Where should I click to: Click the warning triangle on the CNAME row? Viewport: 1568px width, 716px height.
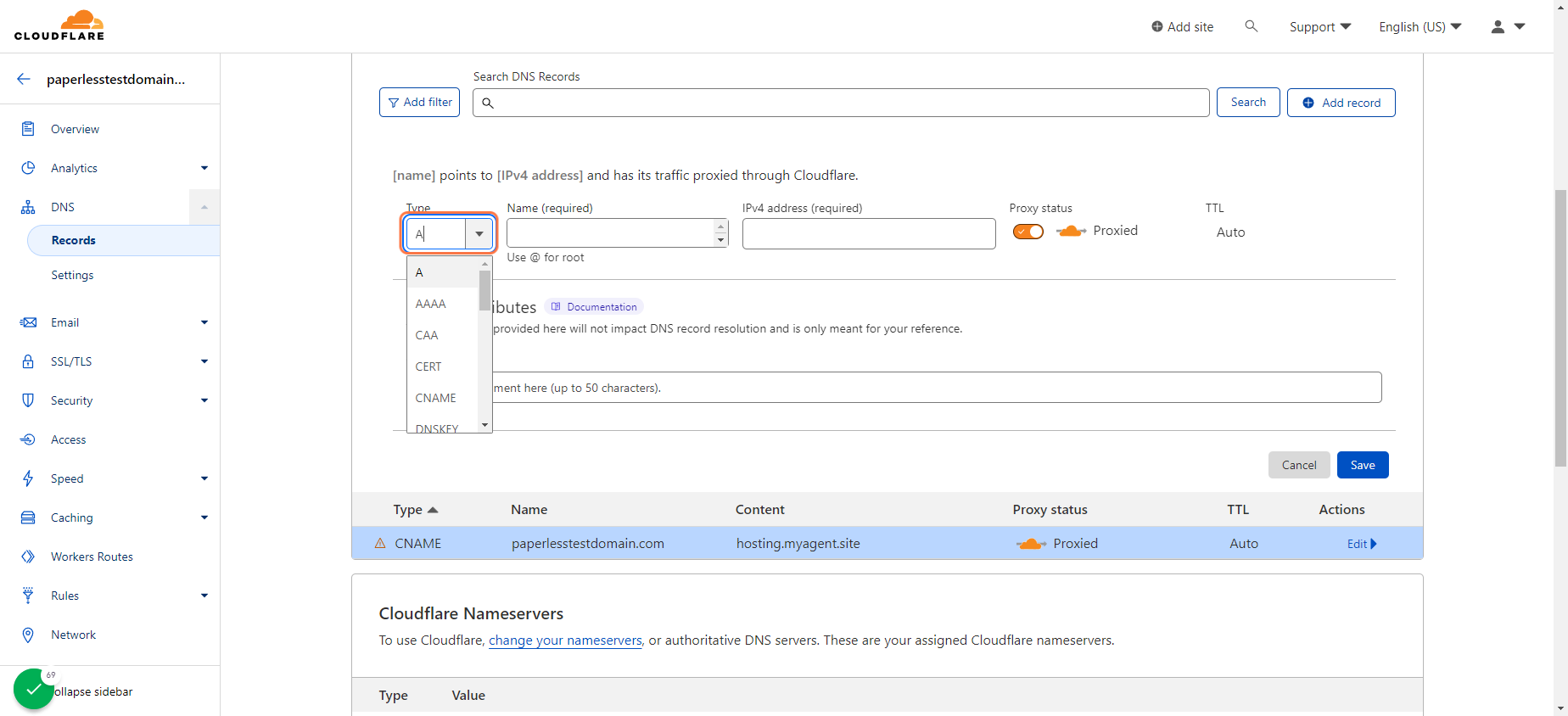[380, 543]
